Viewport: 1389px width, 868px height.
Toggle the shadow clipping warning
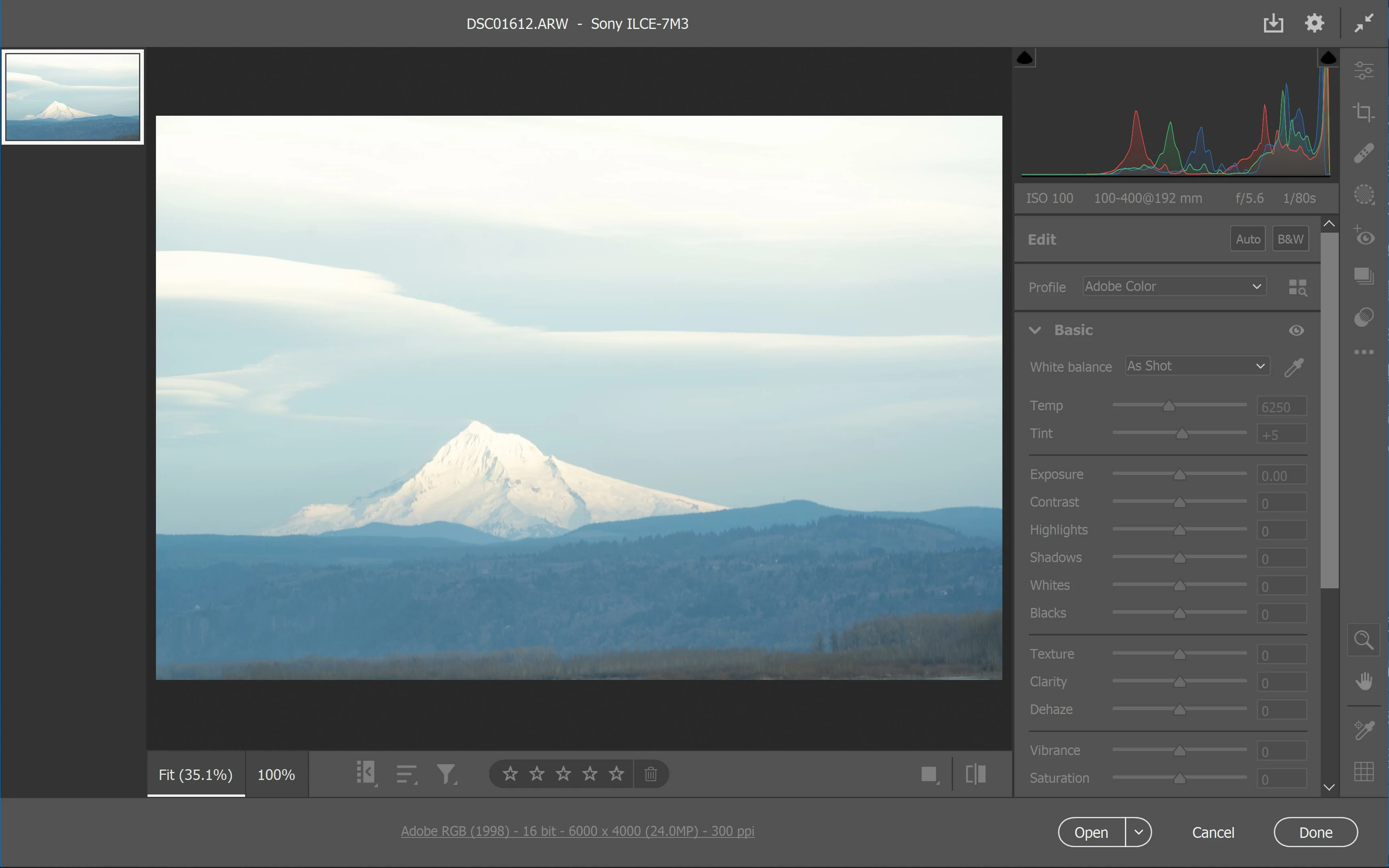pyautogui.click(x=1024, y=58)
